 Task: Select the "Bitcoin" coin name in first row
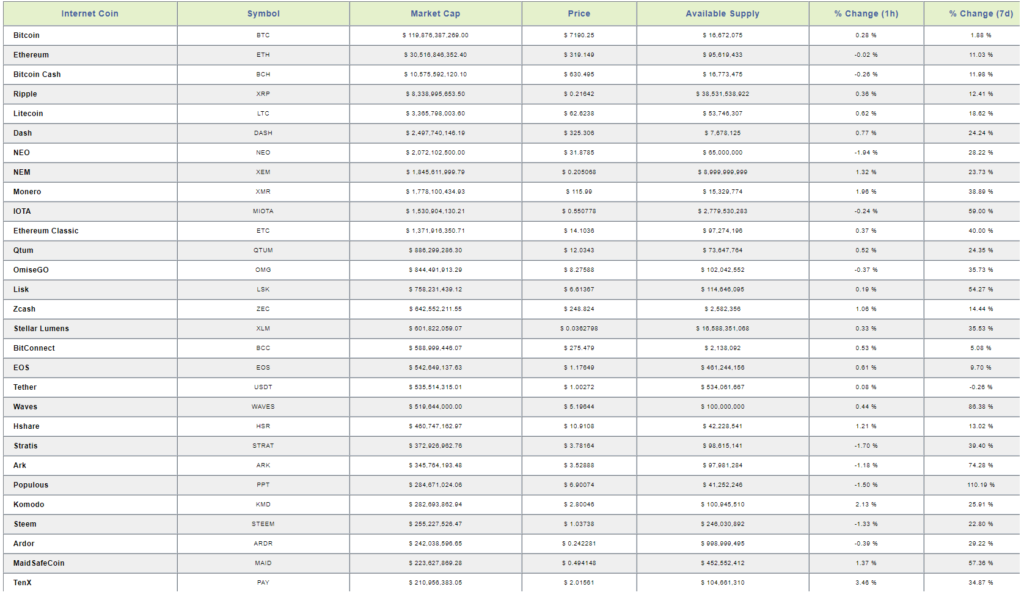point(26,35)
